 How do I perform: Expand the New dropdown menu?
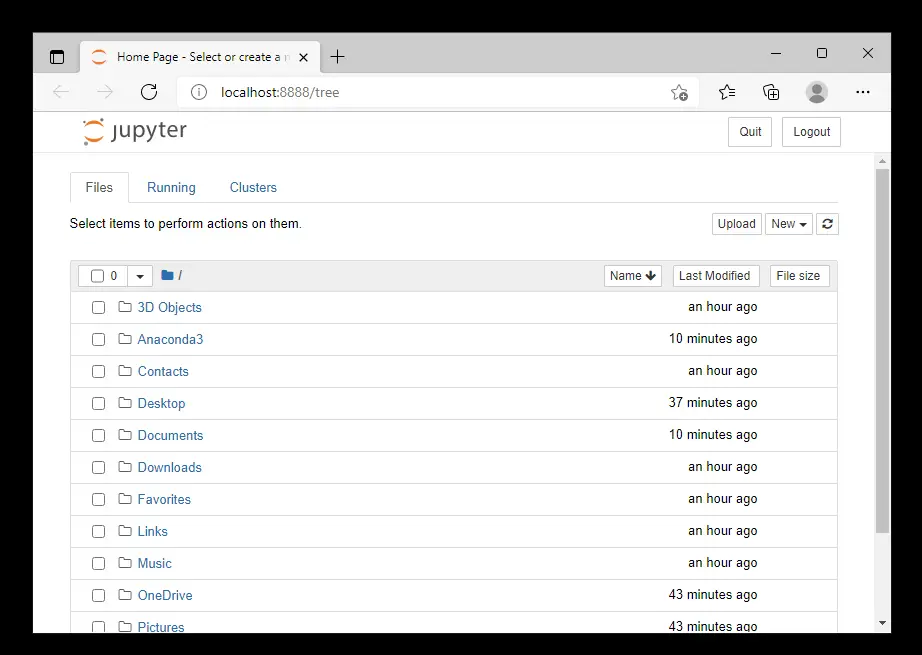point(789,224)
